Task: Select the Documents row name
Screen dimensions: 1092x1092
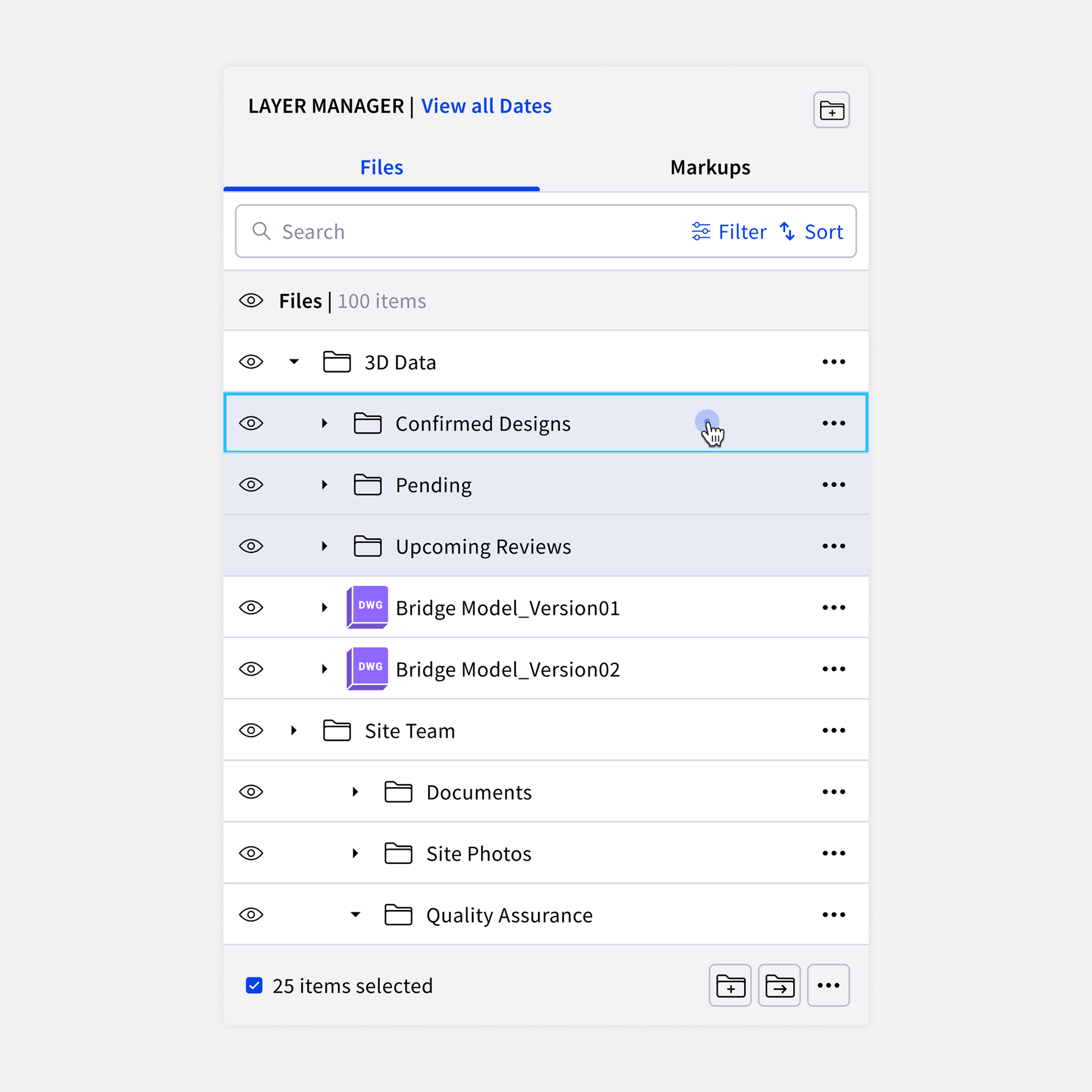Action: (x=479, y=792)
